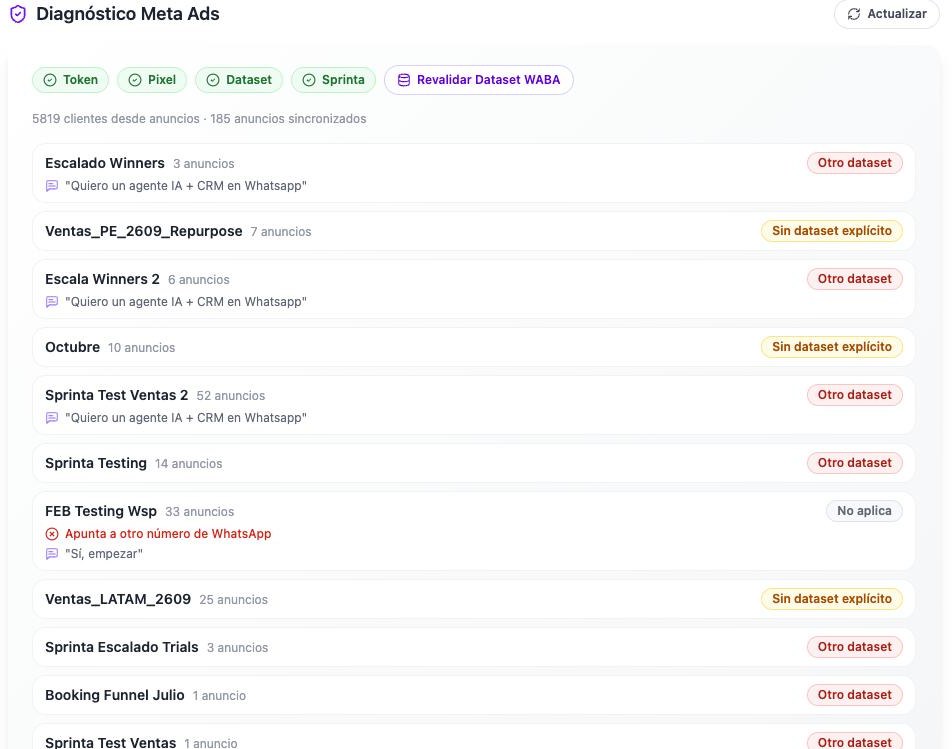Click Otro dataset badge on Escala Winners 2
Viewport: 952px width, 749px height.
pos(854,279)
